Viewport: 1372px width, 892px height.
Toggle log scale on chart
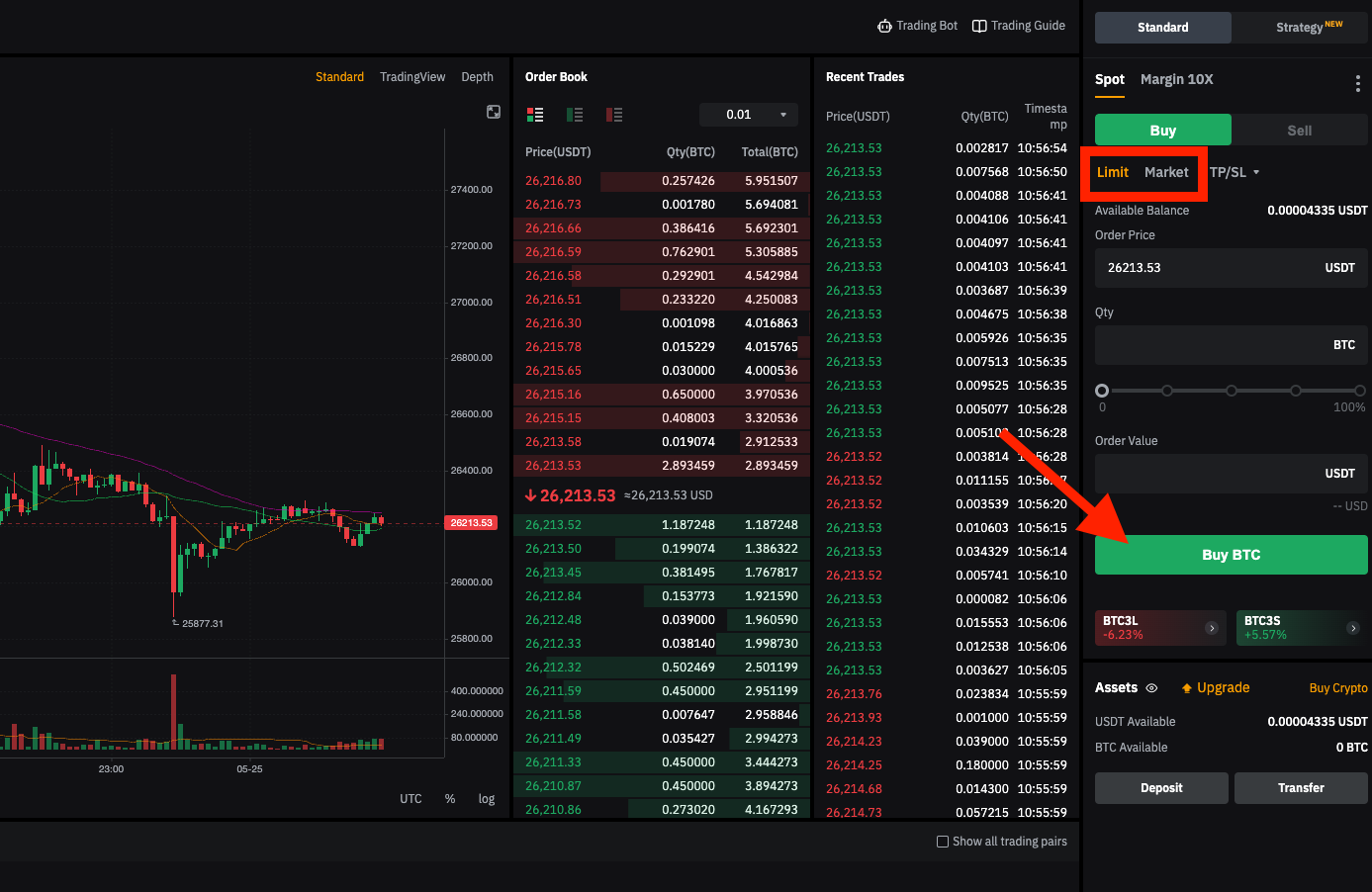[x=487, y=799]
